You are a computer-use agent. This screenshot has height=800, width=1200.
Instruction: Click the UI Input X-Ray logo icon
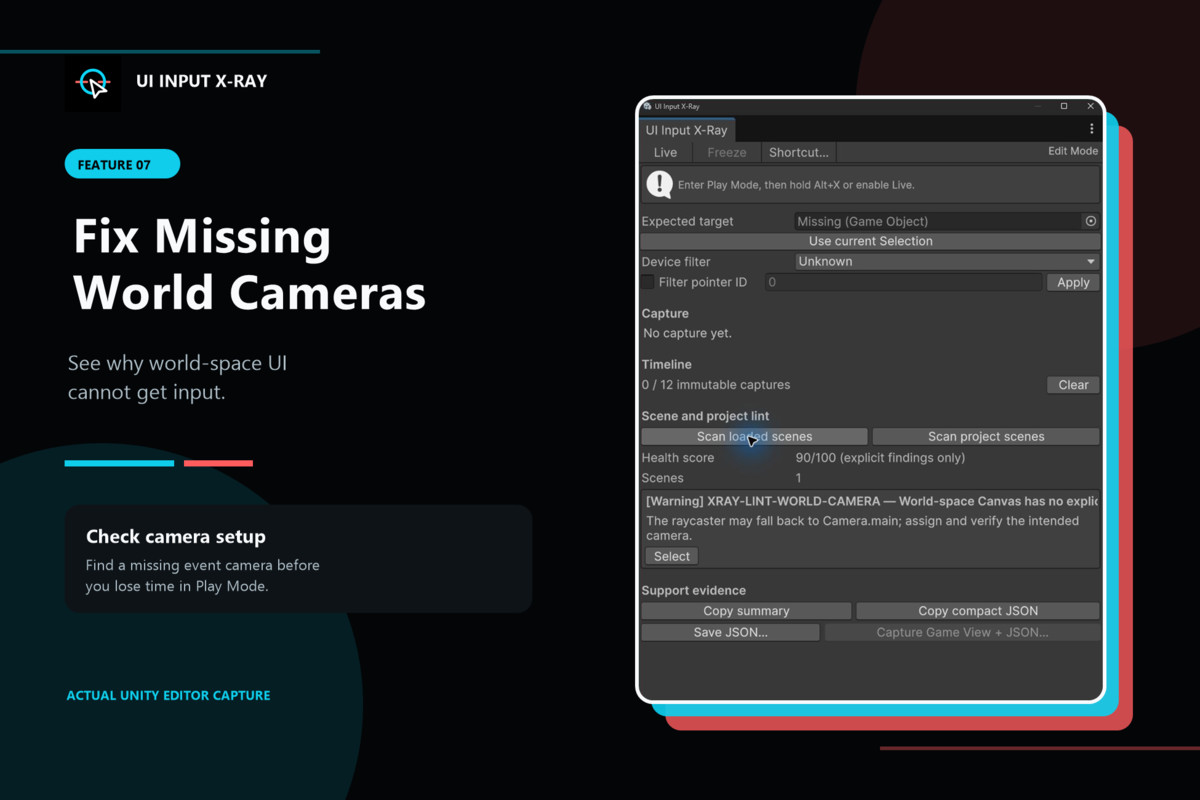click(93, 83)
